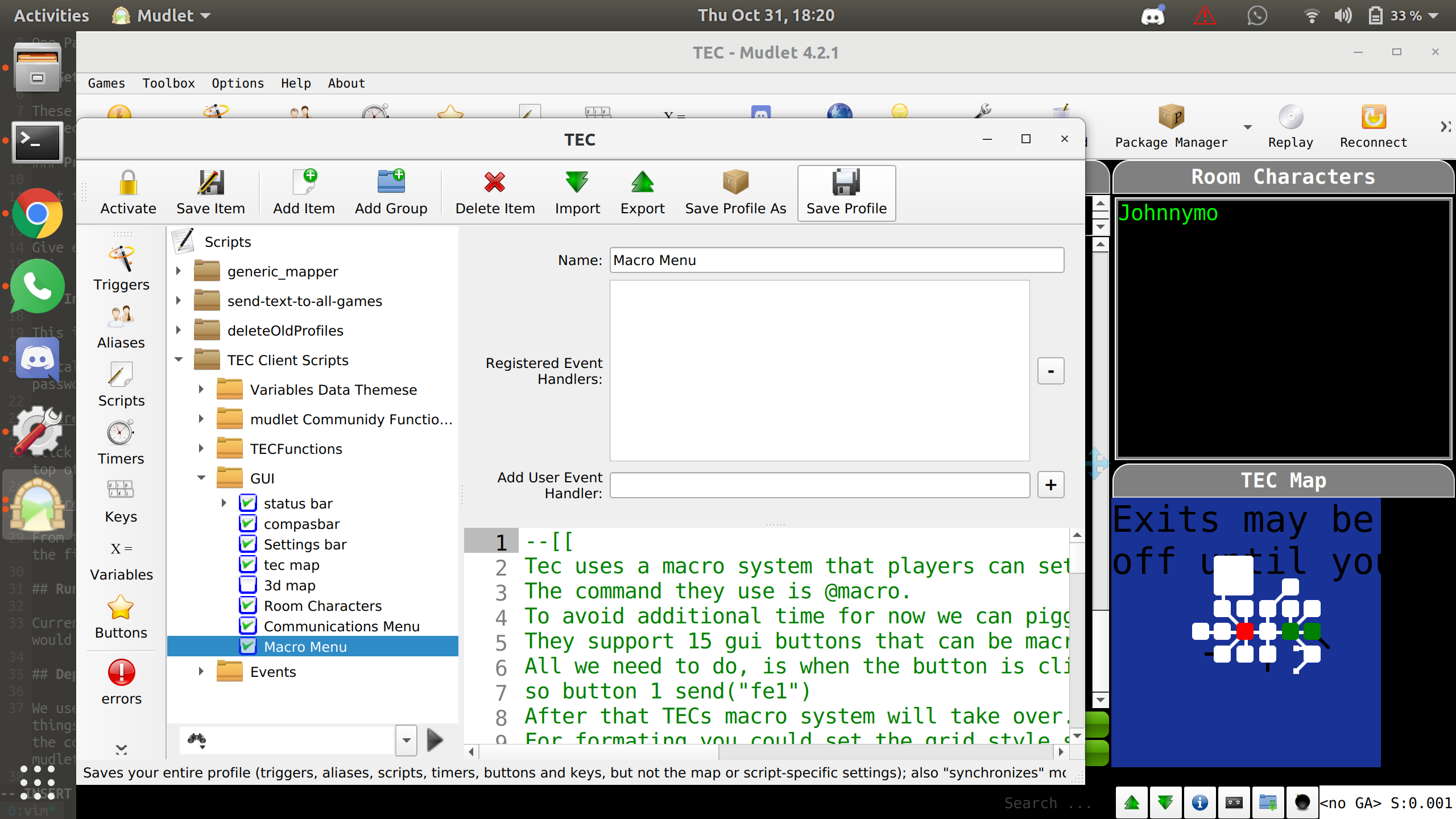Show the errors panel

(121, 682)
